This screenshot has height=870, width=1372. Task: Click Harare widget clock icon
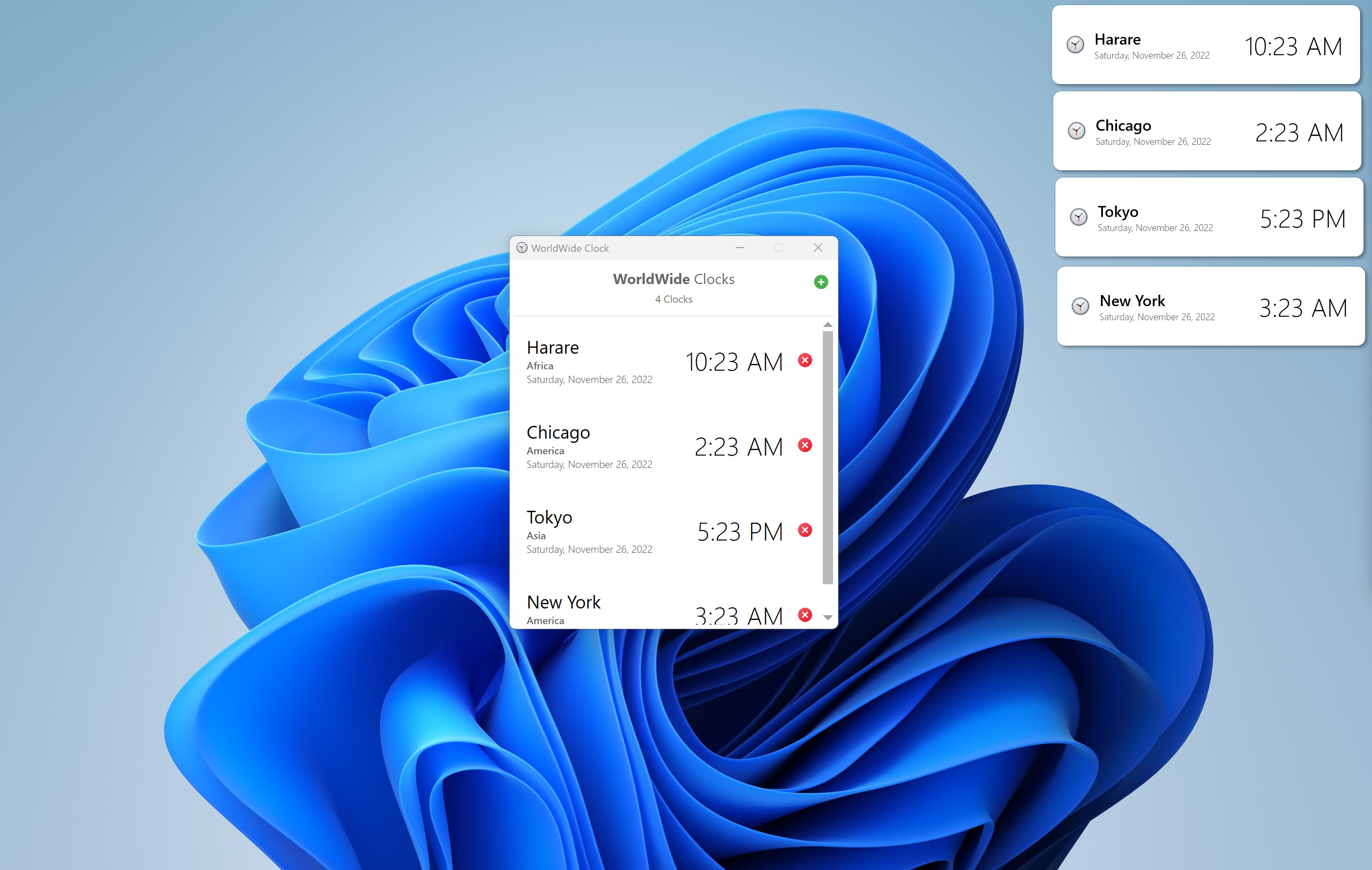click(x=1075, y=45)
